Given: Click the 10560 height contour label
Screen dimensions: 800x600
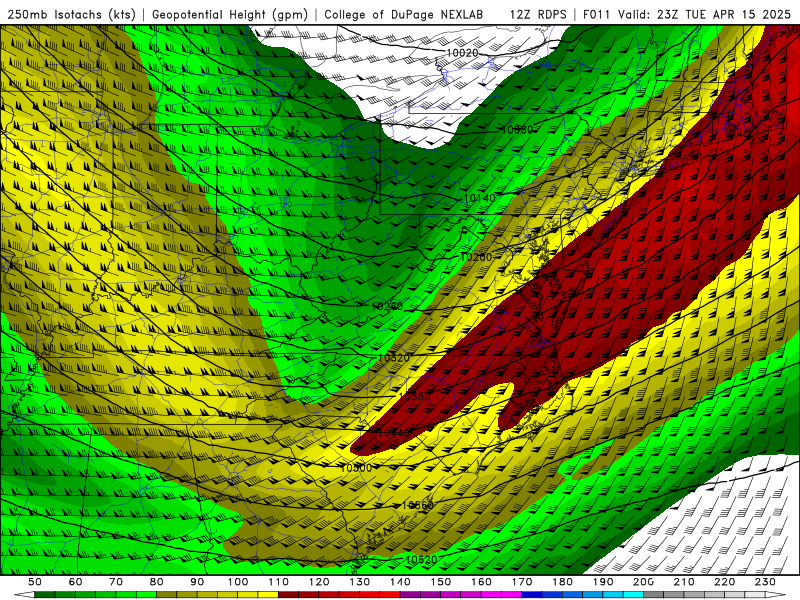Looking at the screenshot, I should [417, 505].
